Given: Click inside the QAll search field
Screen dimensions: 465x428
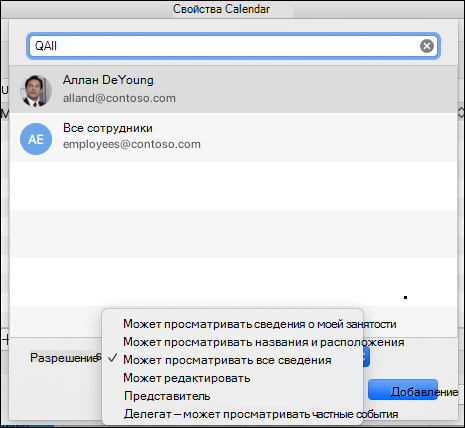Looking at the screenshot, I should pos(223,46).
